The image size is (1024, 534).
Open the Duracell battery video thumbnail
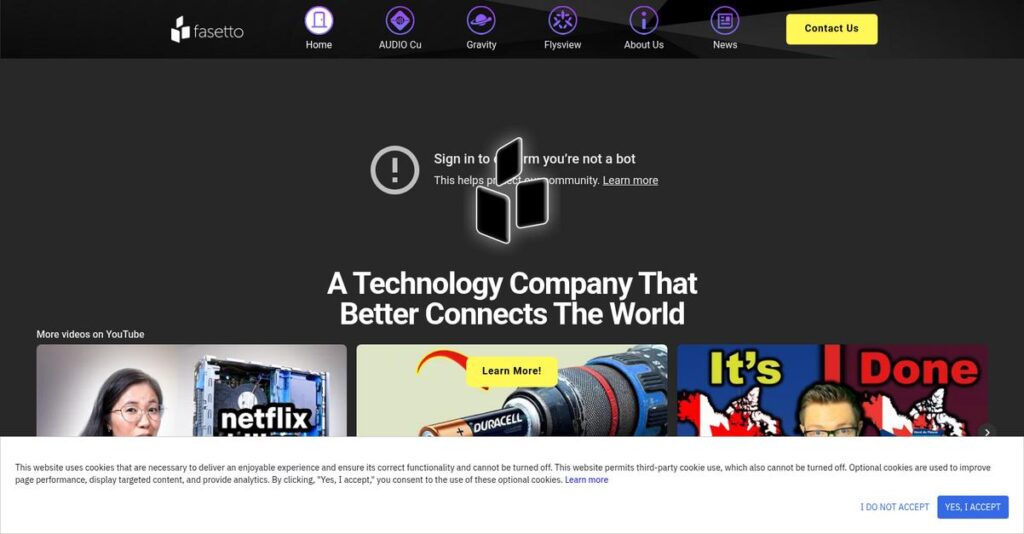[x=511, y=390]
